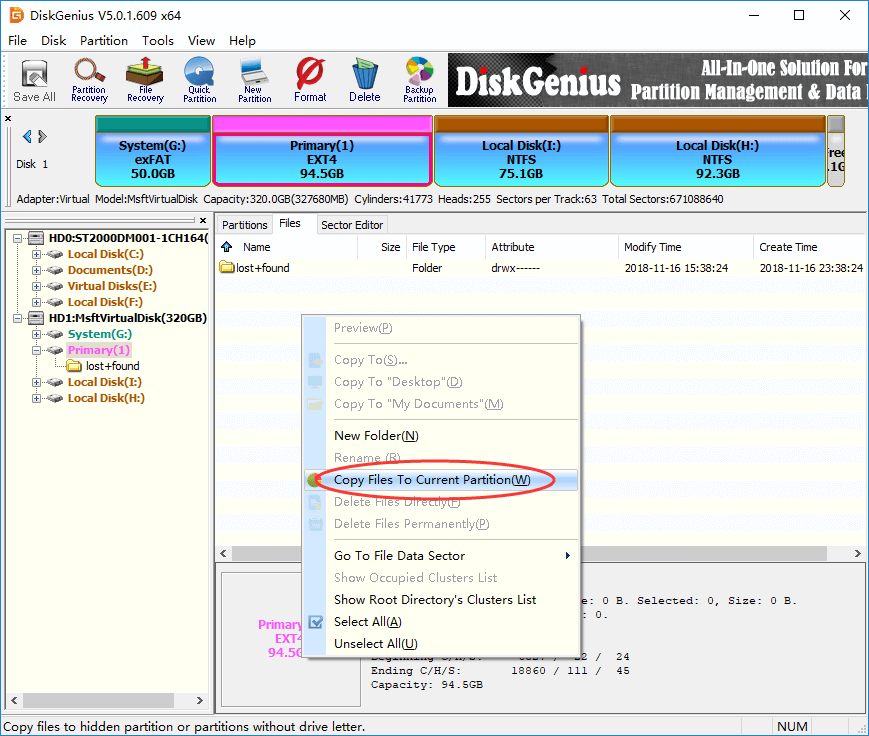Switch to the Sector Editor tab
Screen dimensions: 869x736
(x=351, y=225)
